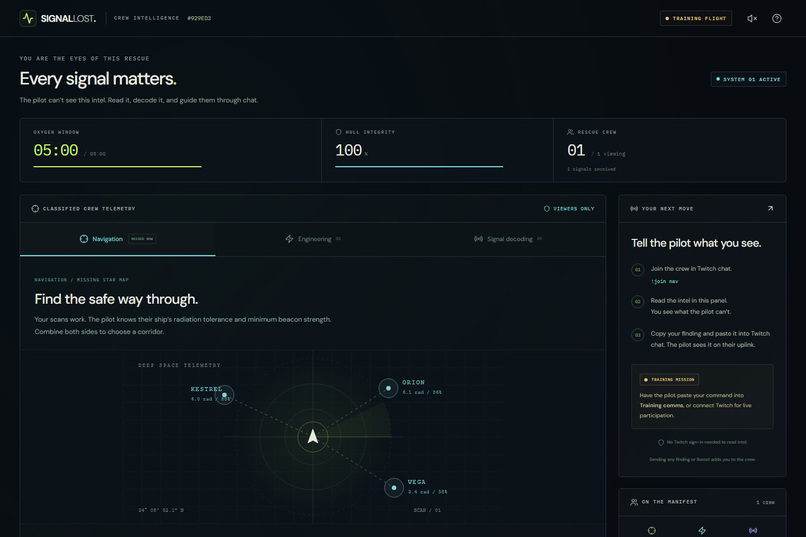Click the 1 crew count in manifest header

(765, 503)
